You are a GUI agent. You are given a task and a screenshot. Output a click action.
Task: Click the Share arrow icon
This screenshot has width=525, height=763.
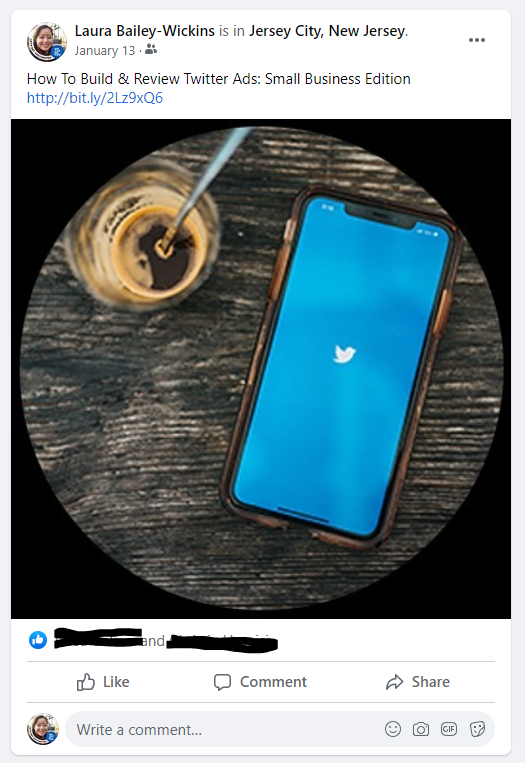395,682
